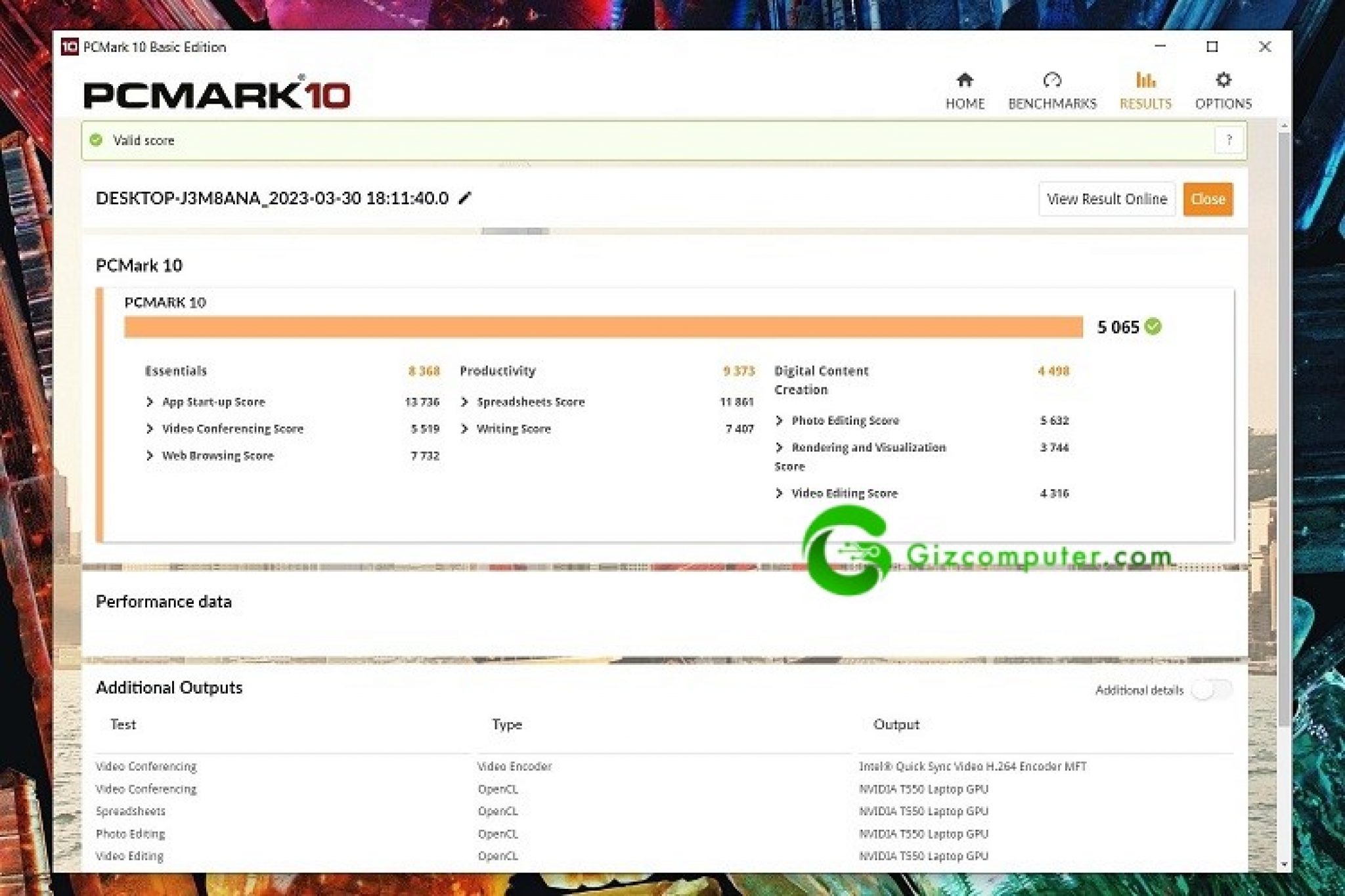Expand Web Browsing Score row
1345x896 pixels.
click(150, 456)
